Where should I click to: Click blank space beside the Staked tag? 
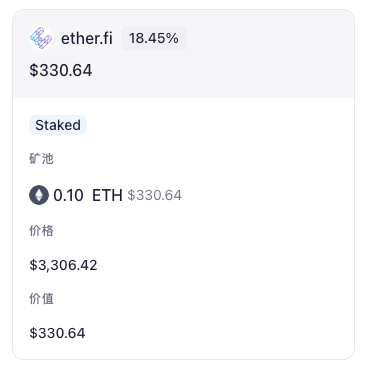217,125
